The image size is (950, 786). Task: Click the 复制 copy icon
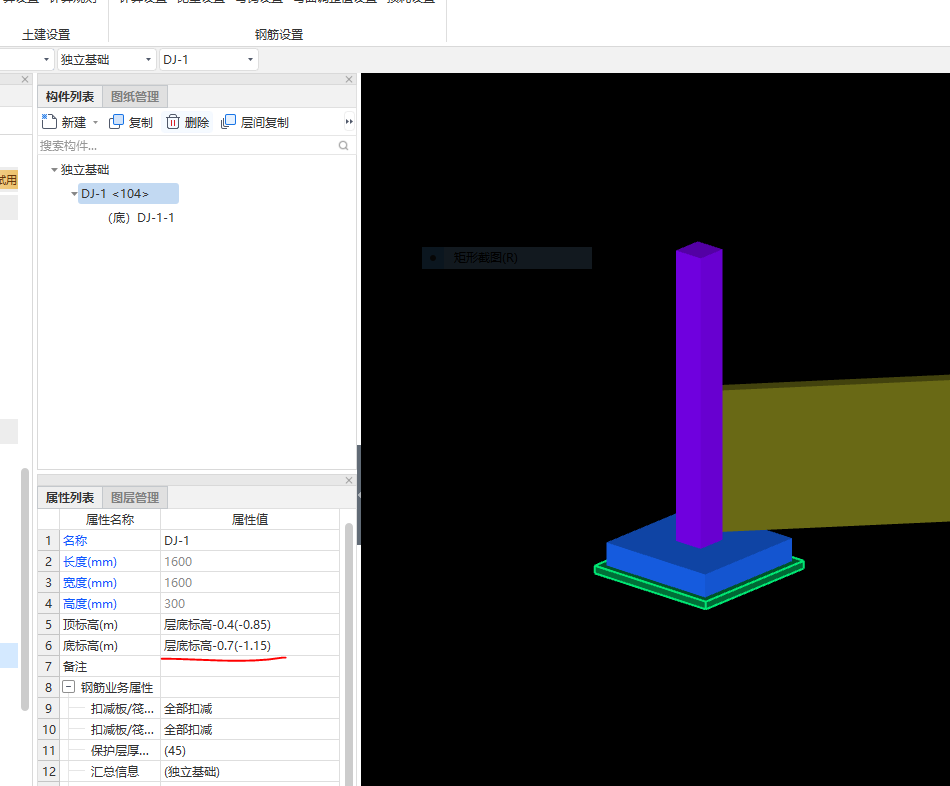point(116,122)
